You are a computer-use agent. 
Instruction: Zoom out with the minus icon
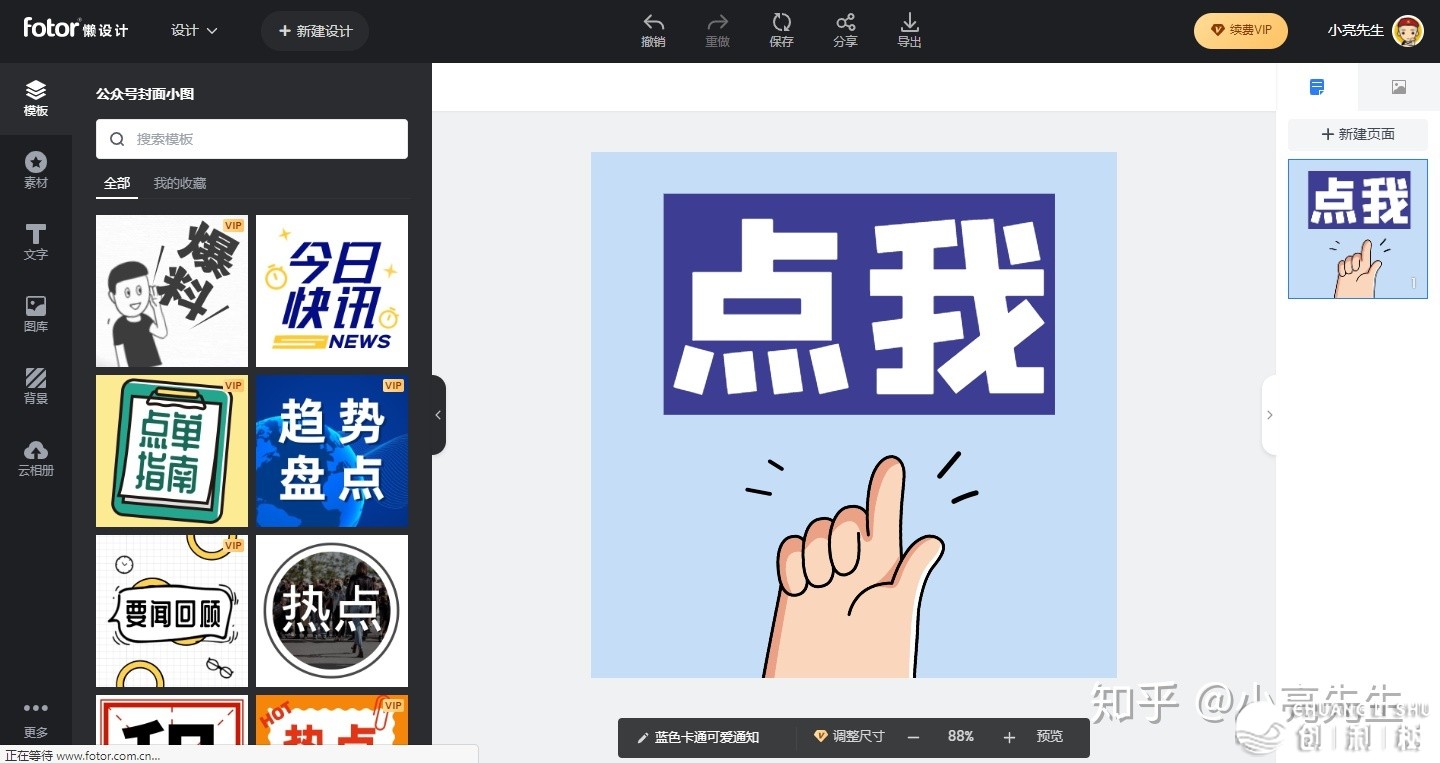tap(913, 737)
